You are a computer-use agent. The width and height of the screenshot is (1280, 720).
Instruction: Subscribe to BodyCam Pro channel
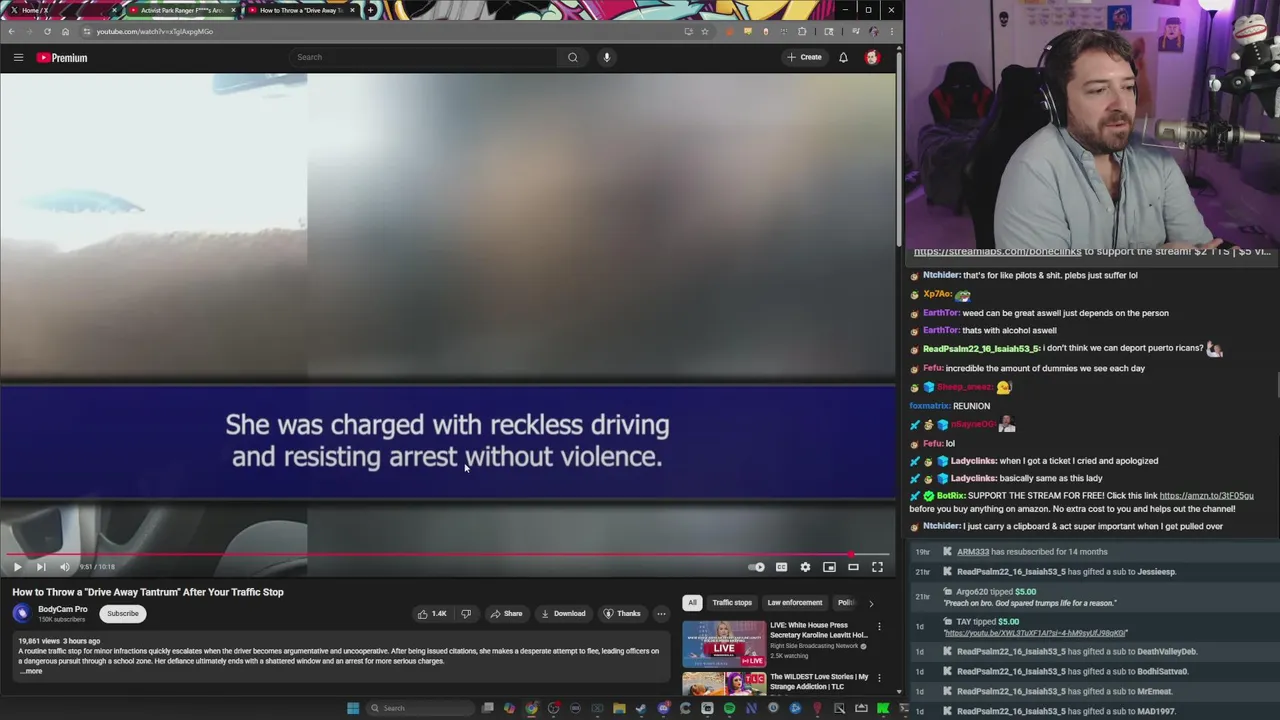[123, 614]
